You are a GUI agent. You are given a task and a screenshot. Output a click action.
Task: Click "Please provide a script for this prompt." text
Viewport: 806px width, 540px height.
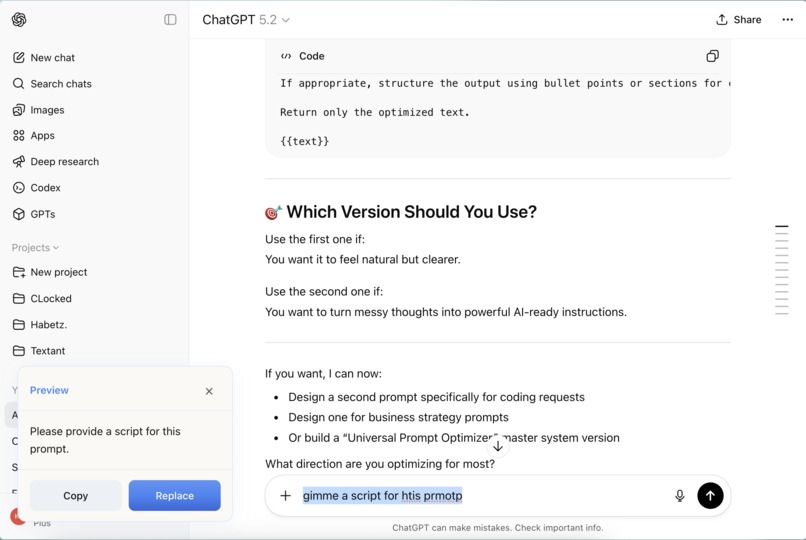tap(105, 440)
